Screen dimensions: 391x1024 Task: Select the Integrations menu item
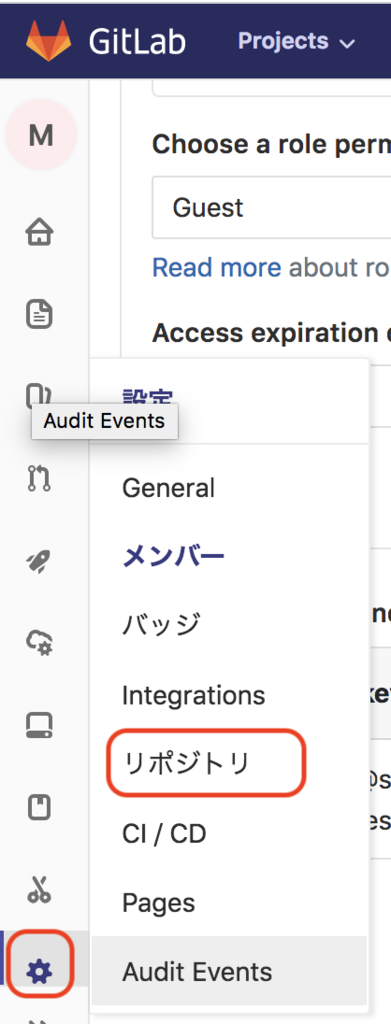pos(193,696)
